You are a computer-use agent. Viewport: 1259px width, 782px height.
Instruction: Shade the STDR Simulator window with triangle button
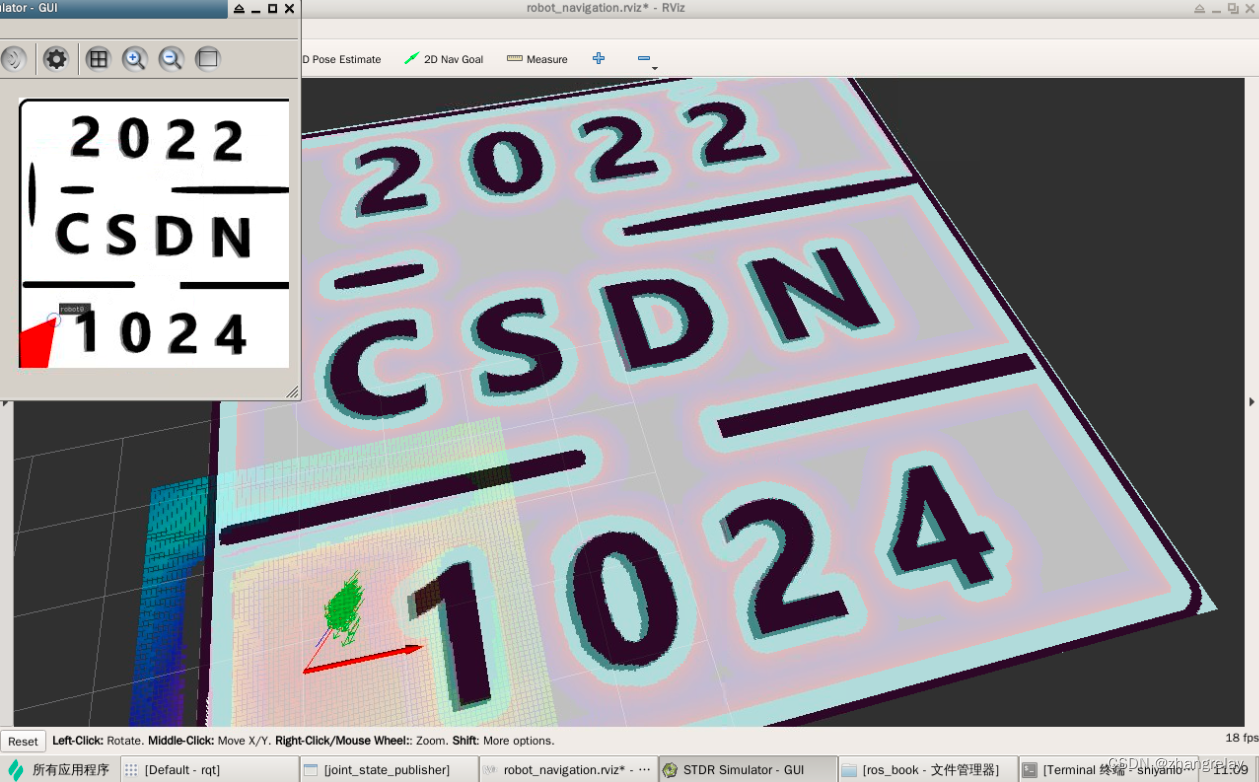(239, 9)
